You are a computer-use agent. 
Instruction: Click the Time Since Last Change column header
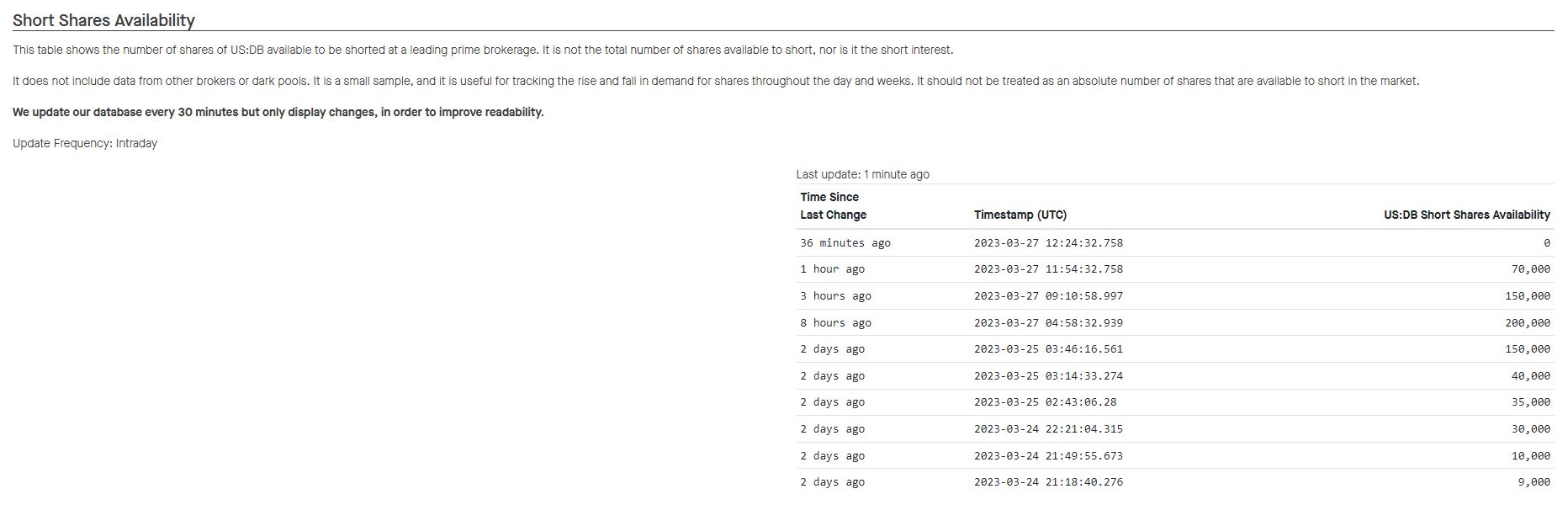click(x=833, y=206)
